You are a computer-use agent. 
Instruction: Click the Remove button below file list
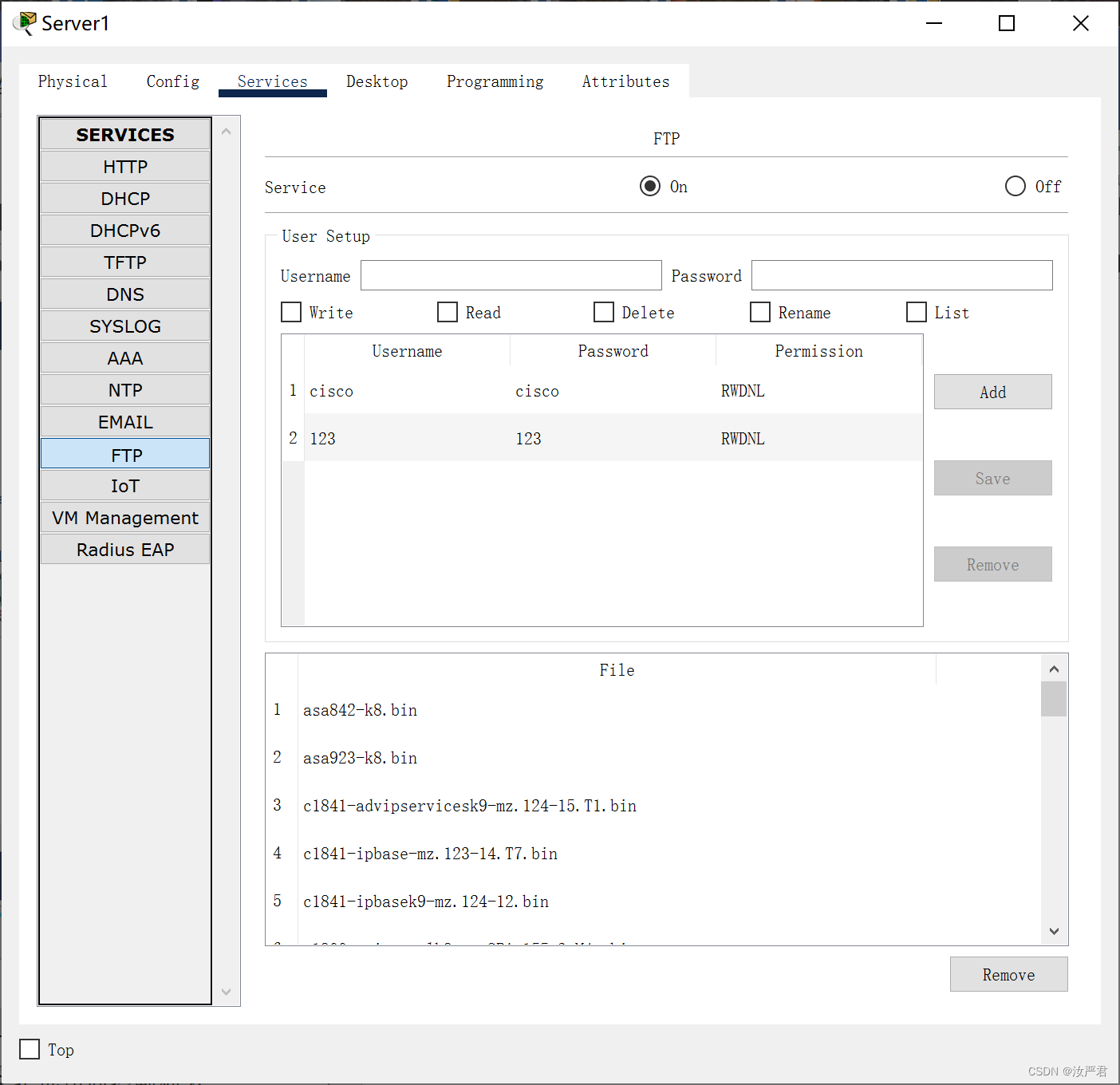(x=1009, y=974)
